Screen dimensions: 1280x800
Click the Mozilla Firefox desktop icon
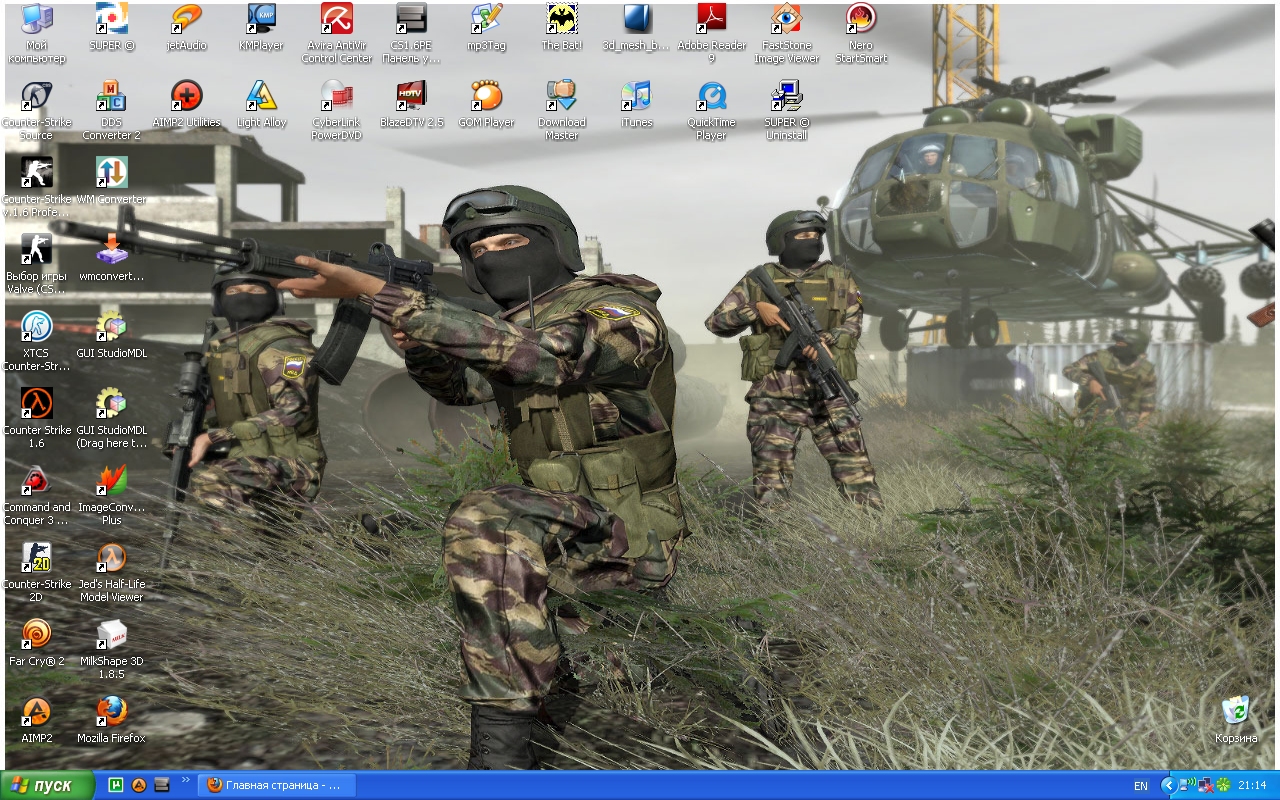111,713
